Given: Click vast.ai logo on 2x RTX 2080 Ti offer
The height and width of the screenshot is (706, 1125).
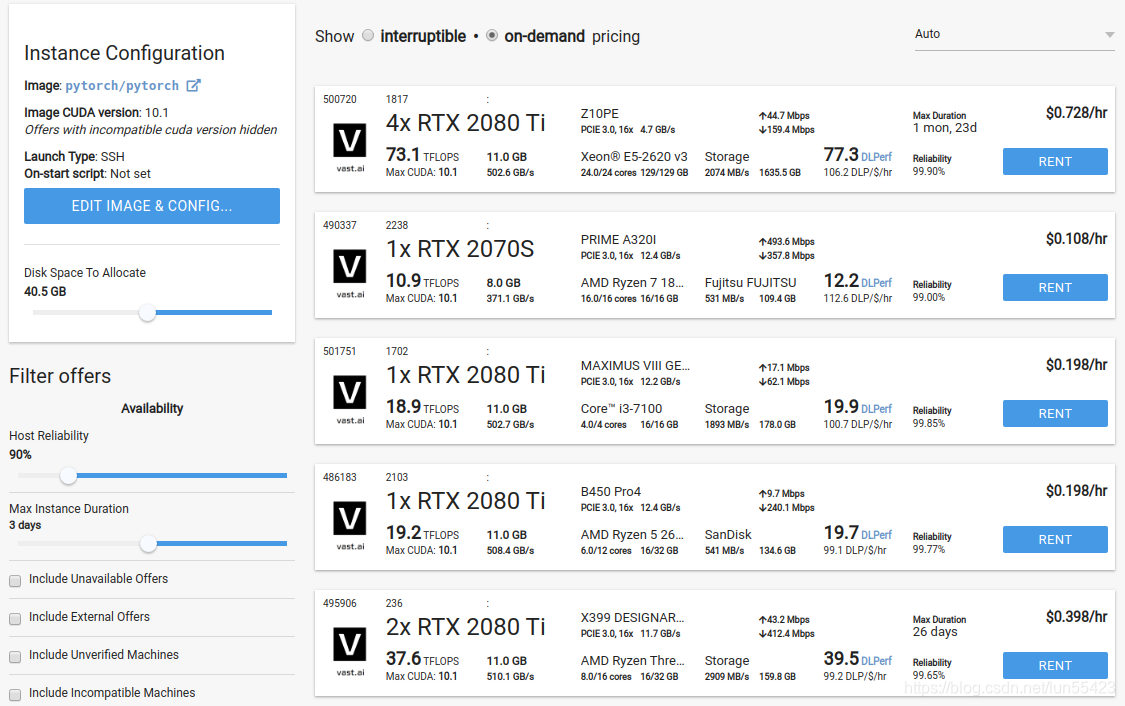Looking at the screenshot, I should (350, 650).
